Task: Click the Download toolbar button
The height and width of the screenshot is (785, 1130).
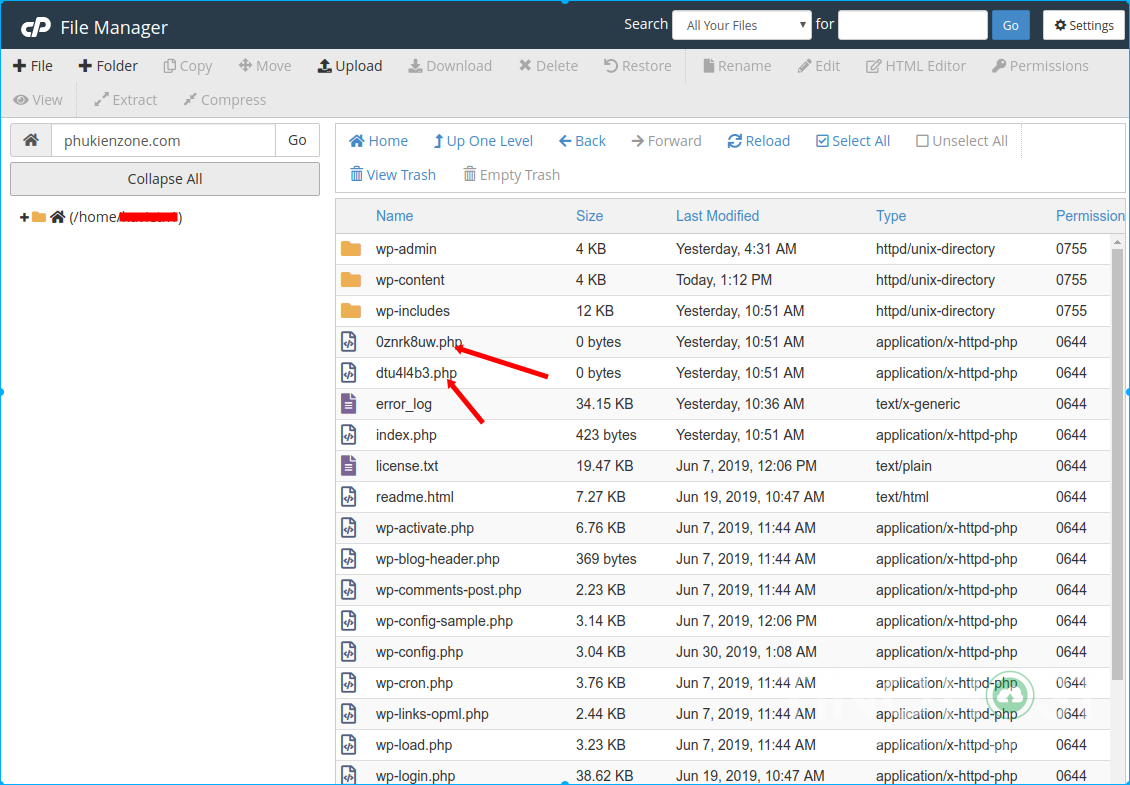Action: (450, 66)
